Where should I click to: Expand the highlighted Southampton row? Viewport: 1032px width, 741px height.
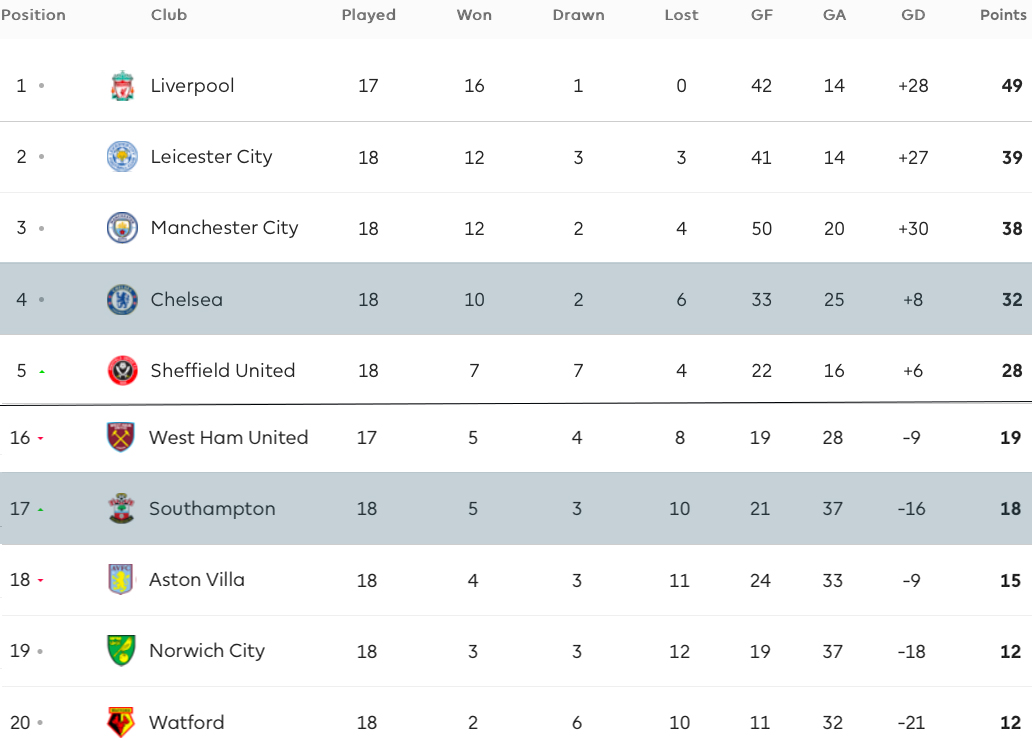(516, 509)
